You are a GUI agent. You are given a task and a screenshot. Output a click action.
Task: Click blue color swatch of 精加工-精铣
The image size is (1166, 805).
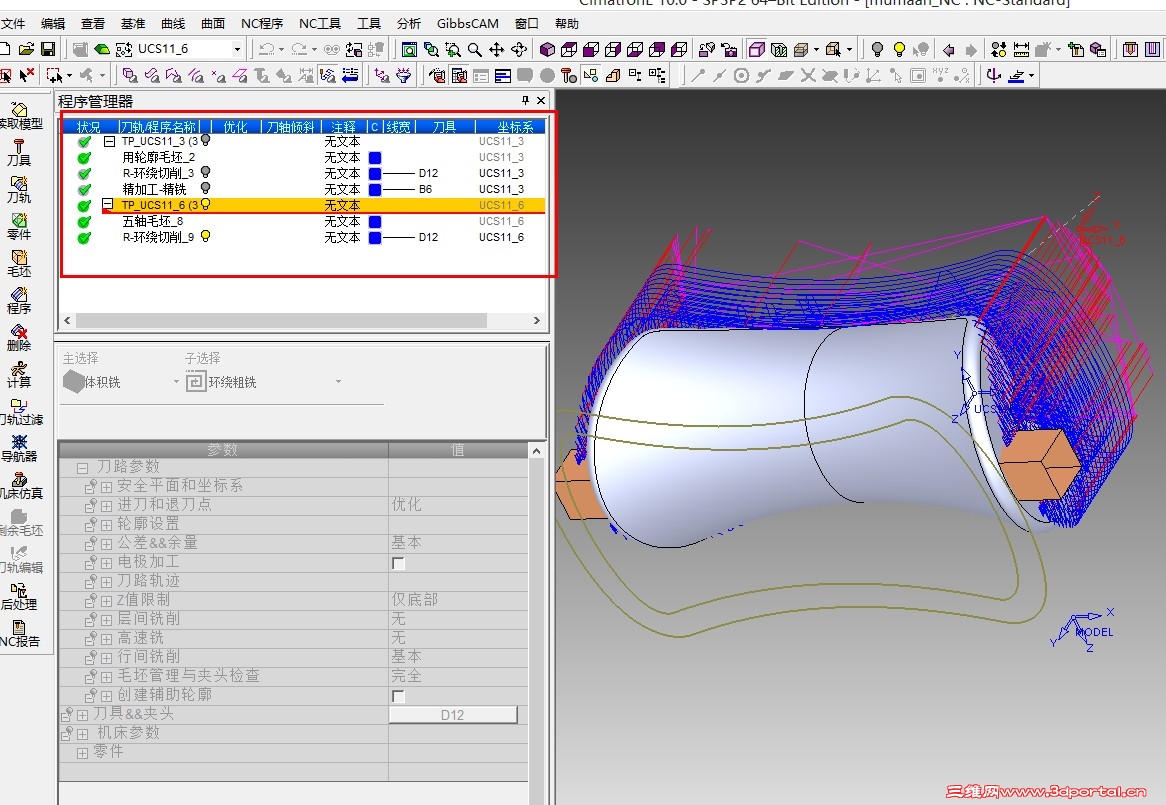375,190
